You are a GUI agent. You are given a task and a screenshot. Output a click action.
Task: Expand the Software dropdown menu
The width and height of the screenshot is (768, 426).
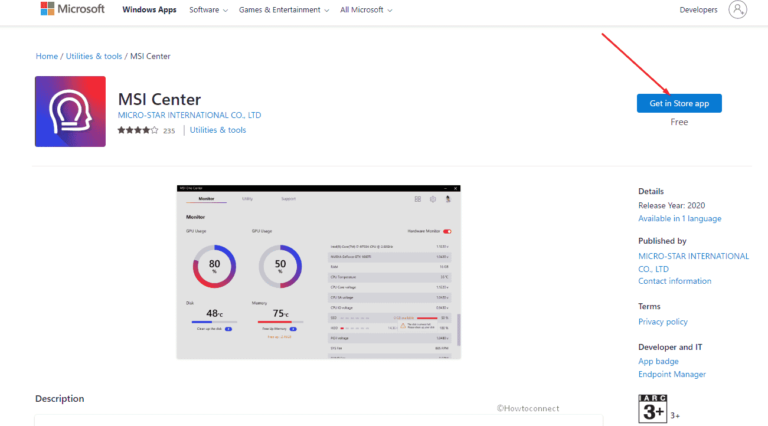(208, 10)
